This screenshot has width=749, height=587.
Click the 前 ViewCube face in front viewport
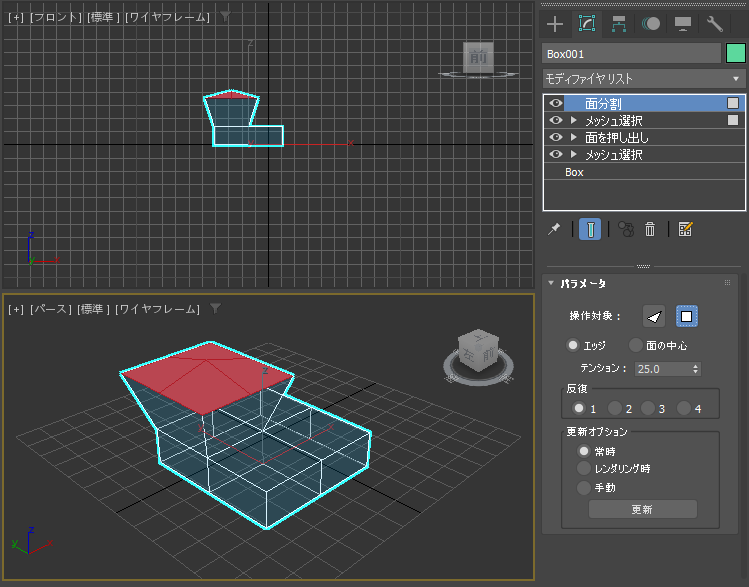[478, 57]
